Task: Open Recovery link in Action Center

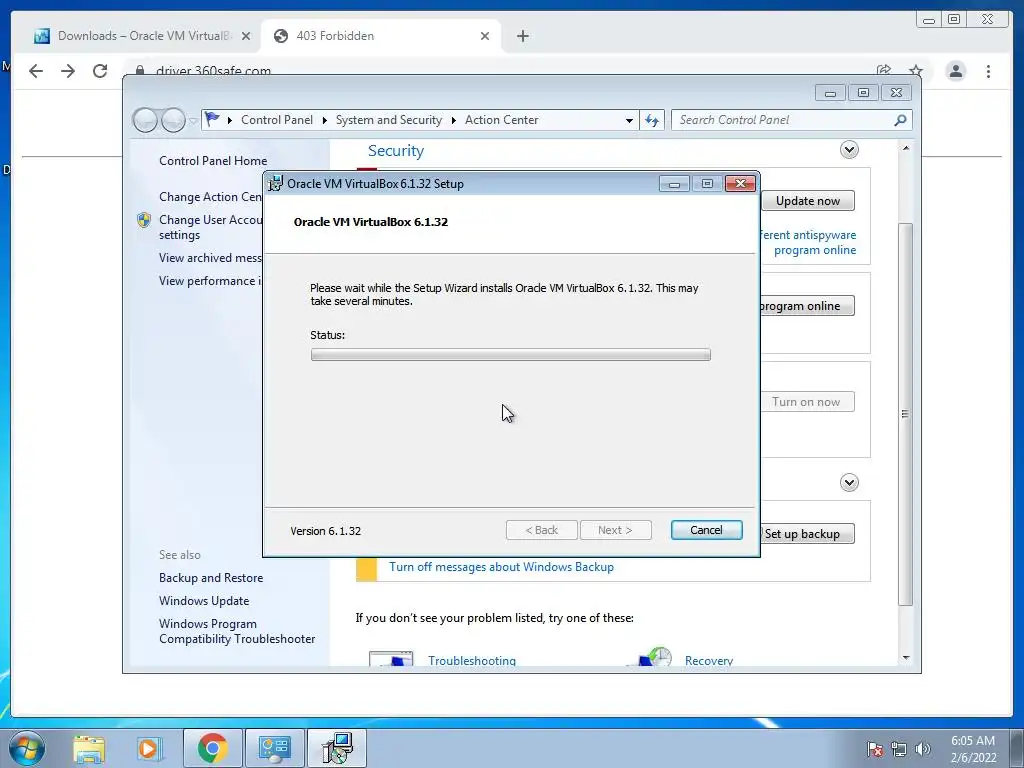Action: tap(709, 660)
